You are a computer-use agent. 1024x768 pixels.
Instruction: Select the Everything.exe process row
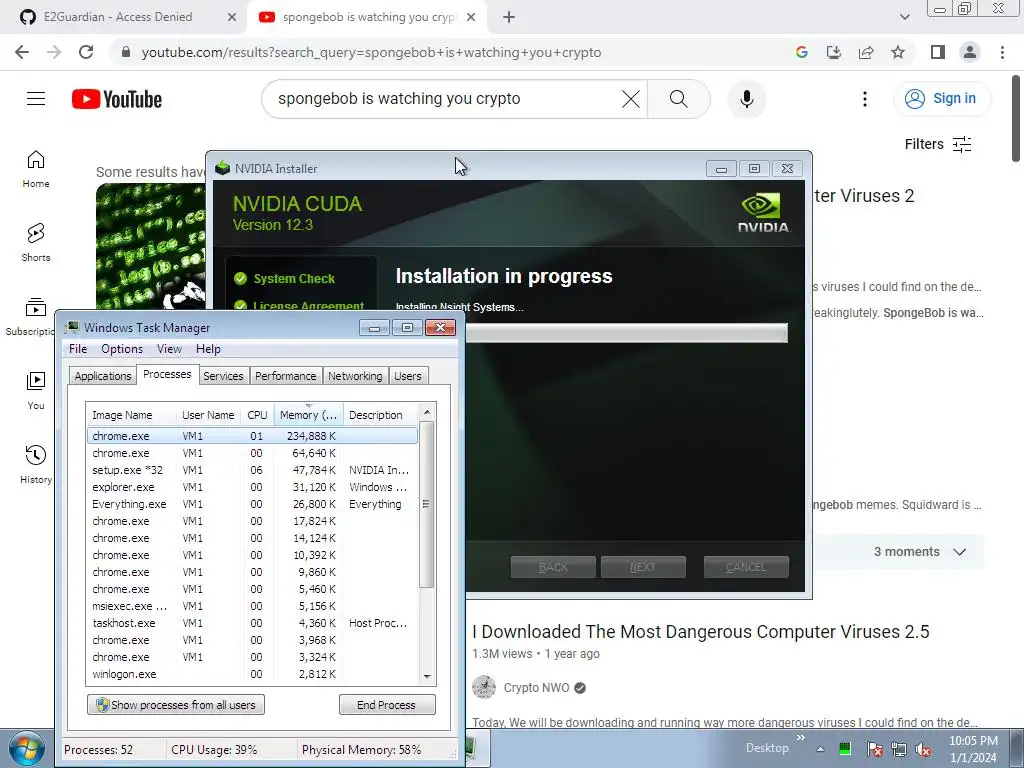tap(252, 504)
